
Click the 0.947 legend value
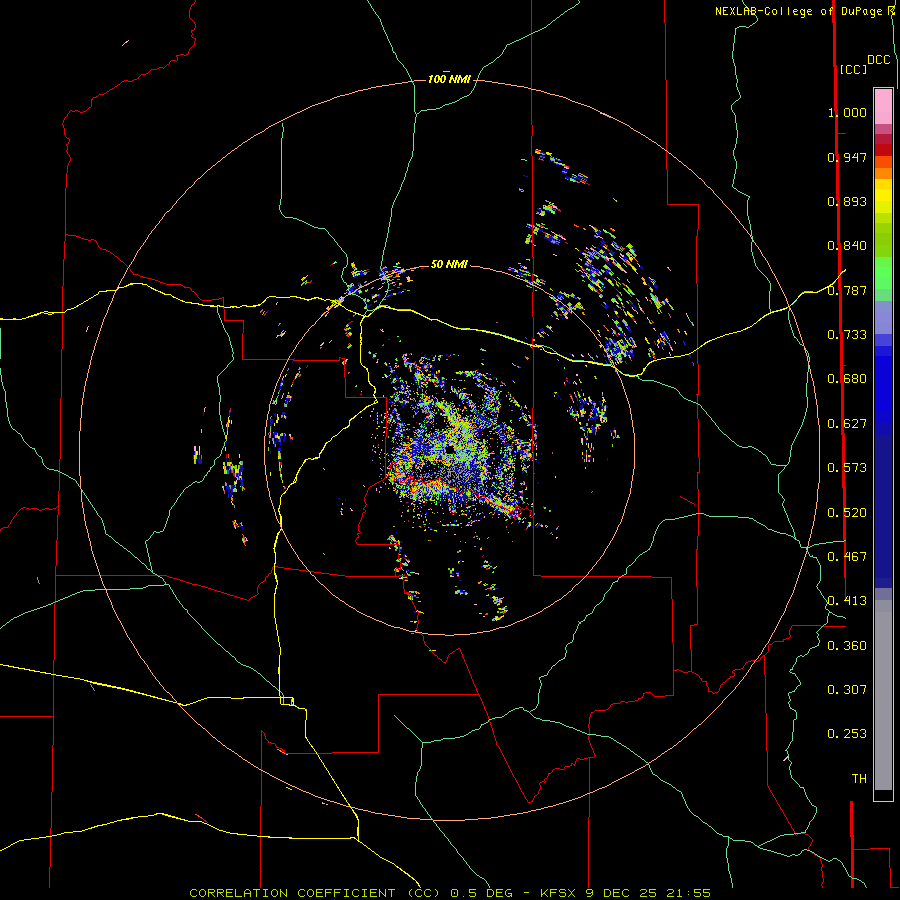(847, 157)
